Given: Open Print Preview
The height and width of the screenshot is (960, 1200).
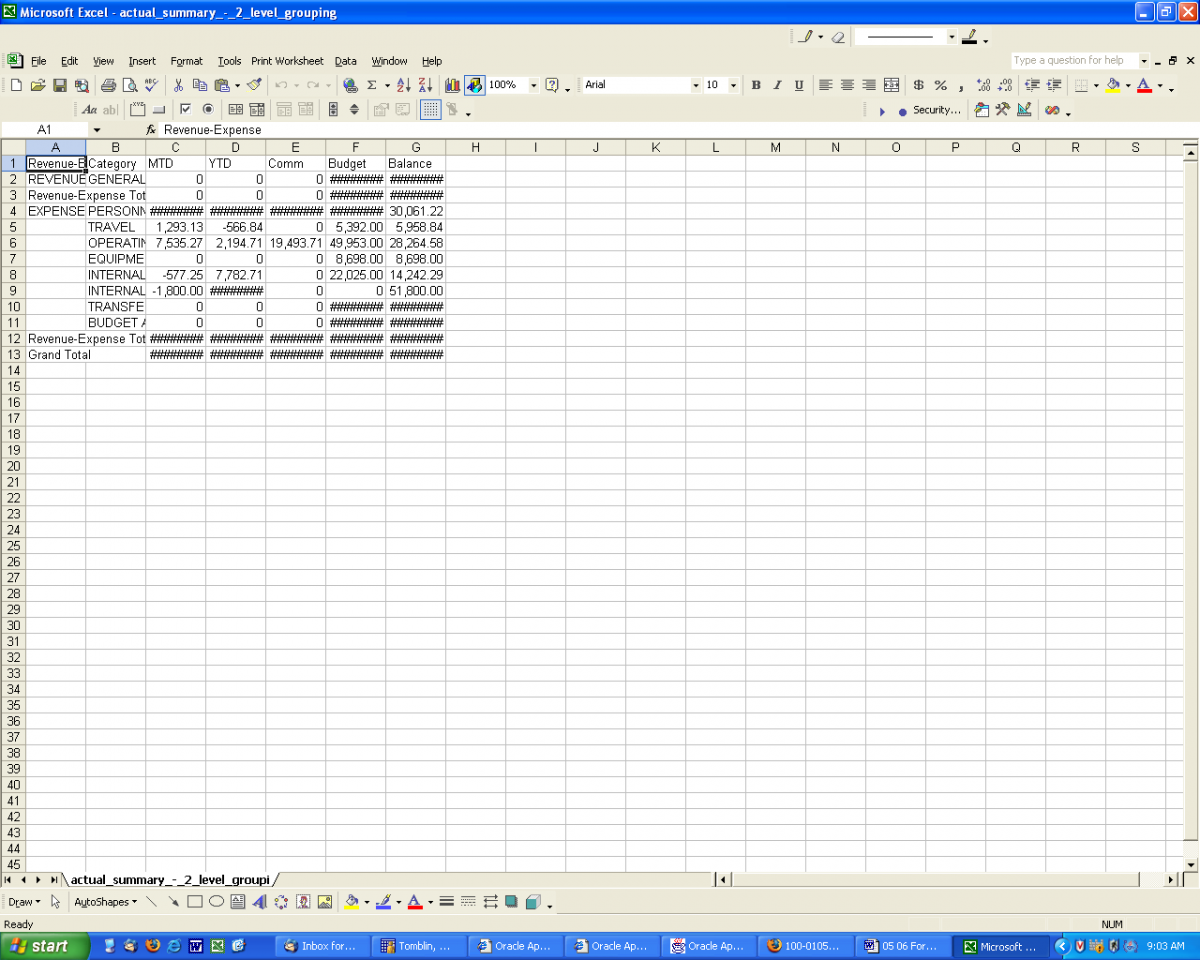Looking at the screenshot, I should (x=129, y=85).
